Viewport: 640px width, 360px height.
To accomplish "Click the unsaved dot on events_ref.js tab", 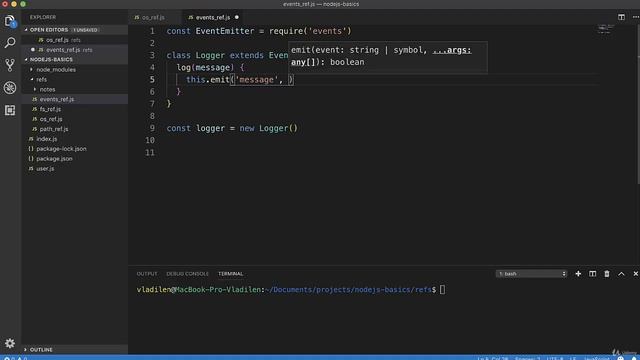I will (x=237, y=17).
